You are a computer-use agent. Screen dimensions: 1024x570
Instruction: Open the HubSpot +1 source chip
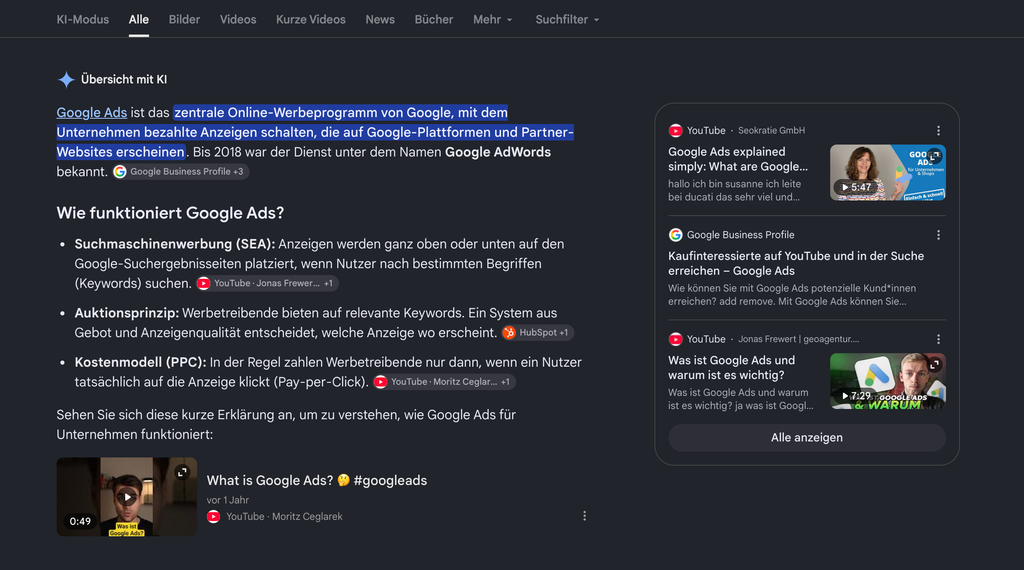(x=537, y=332)
